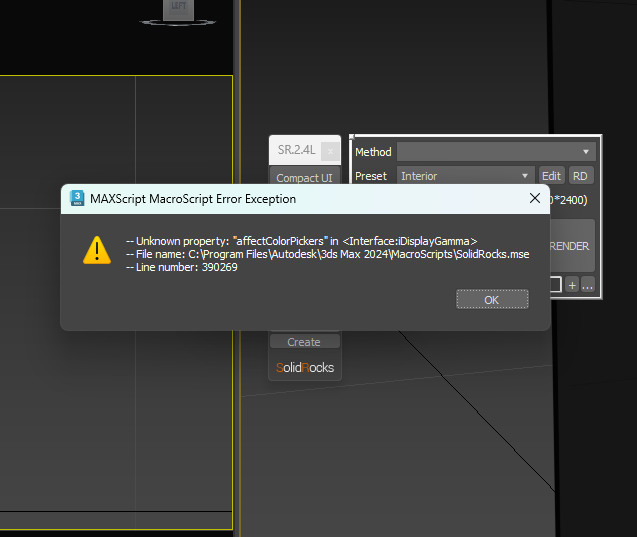Click the SolidRocks logo text
This screenshot has width=637, height=537.
click(x=305, y=367)
